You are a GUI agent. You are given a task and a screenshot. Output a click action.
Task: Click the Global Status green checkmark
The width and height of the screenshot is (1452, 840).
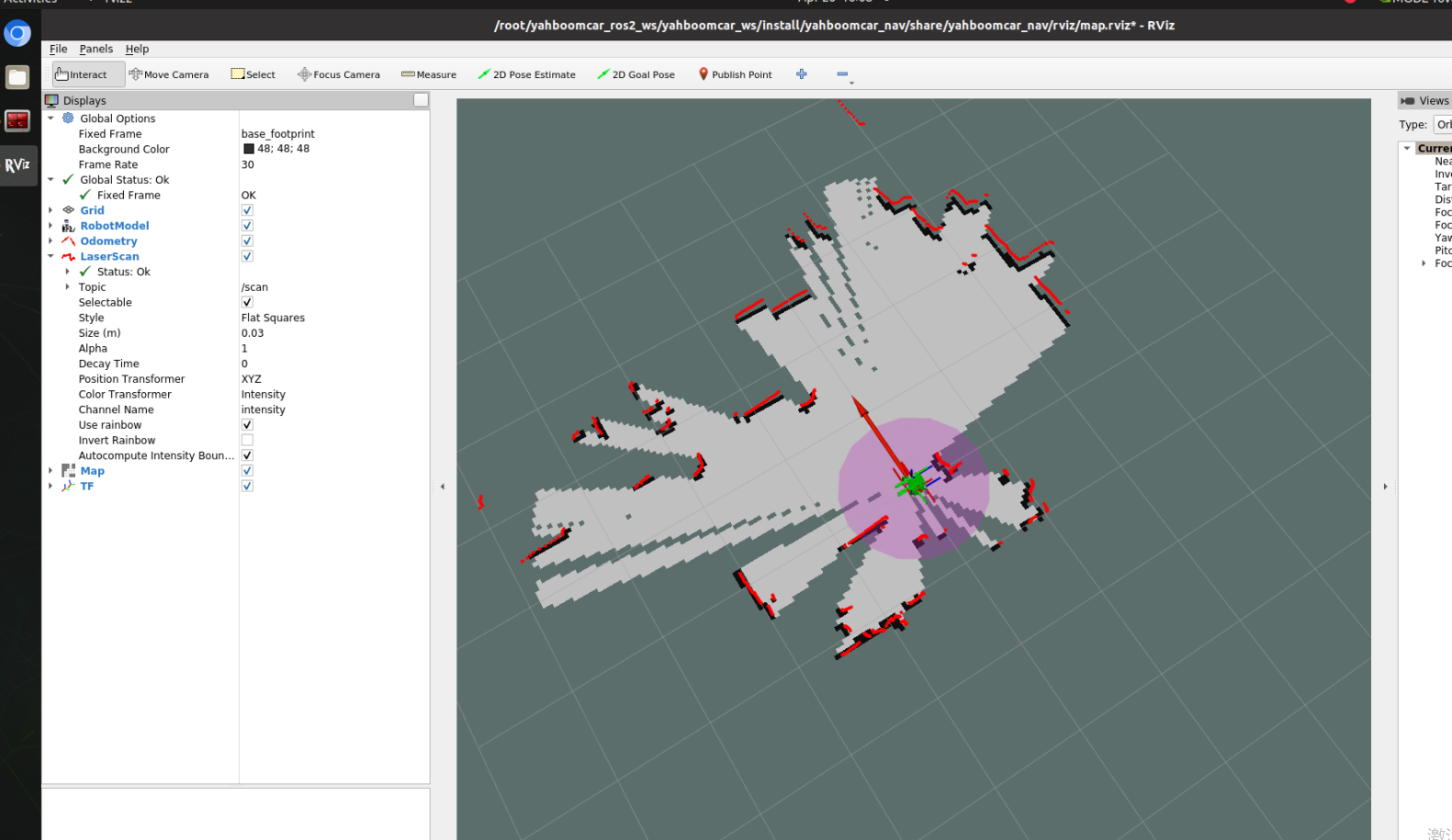(68, 180)
